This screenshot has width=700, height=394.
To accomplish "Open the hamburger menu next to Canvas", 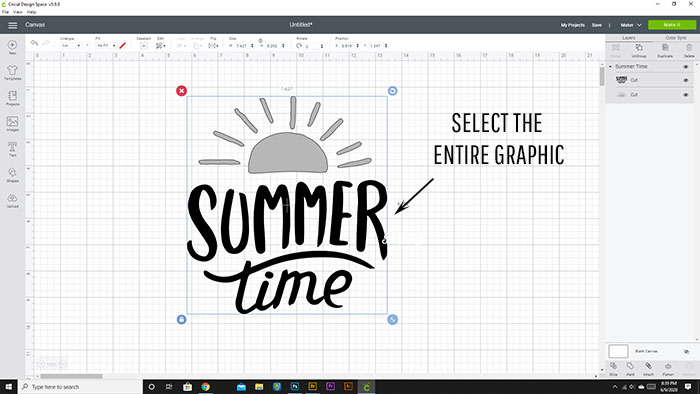I will [x=12, y=25].
